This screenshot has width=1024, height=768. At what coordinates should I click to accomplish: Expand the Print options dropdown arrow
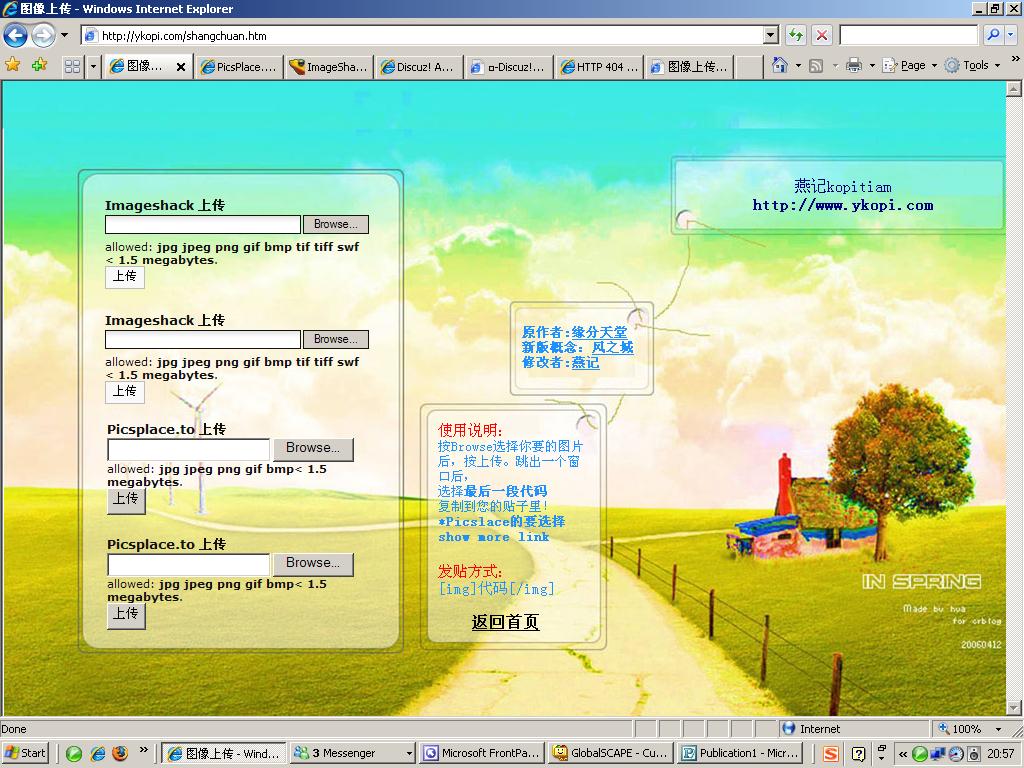click(872, 65)
